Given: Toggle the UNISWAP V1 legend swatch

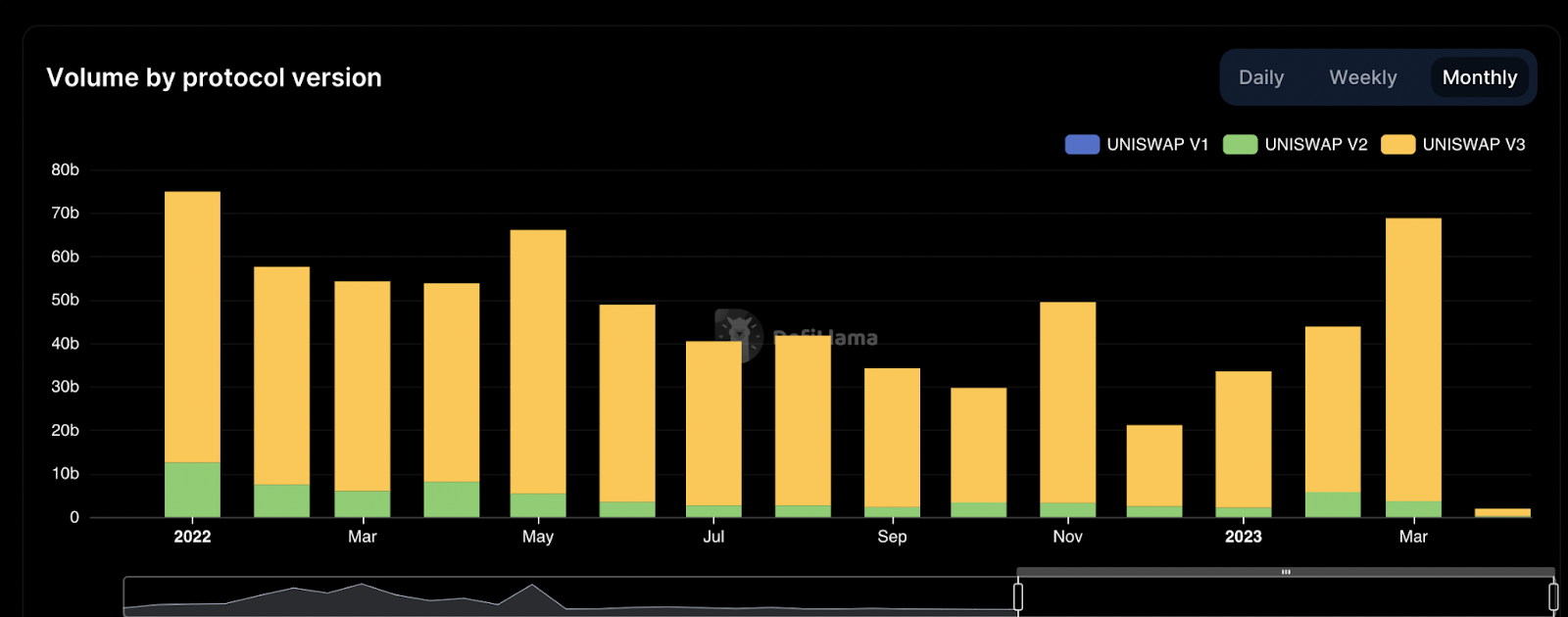Looking at the screenshot, I should point(1082,145).
